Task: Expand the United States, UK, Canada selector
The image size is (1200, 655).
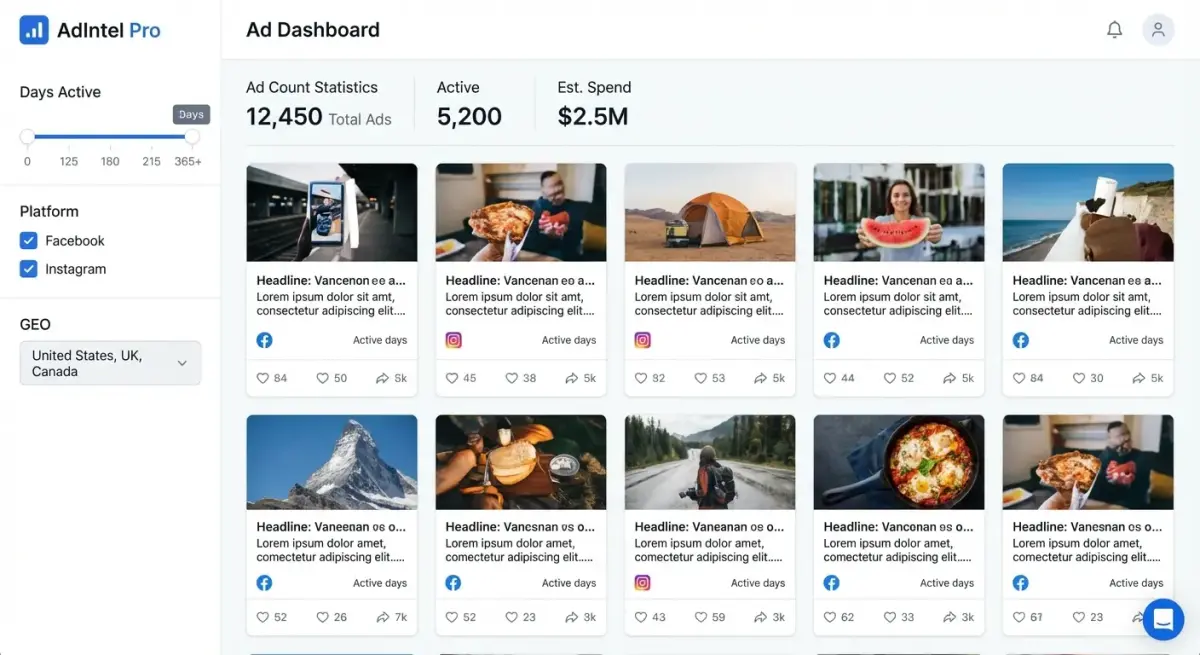Action: click(110, 362)
